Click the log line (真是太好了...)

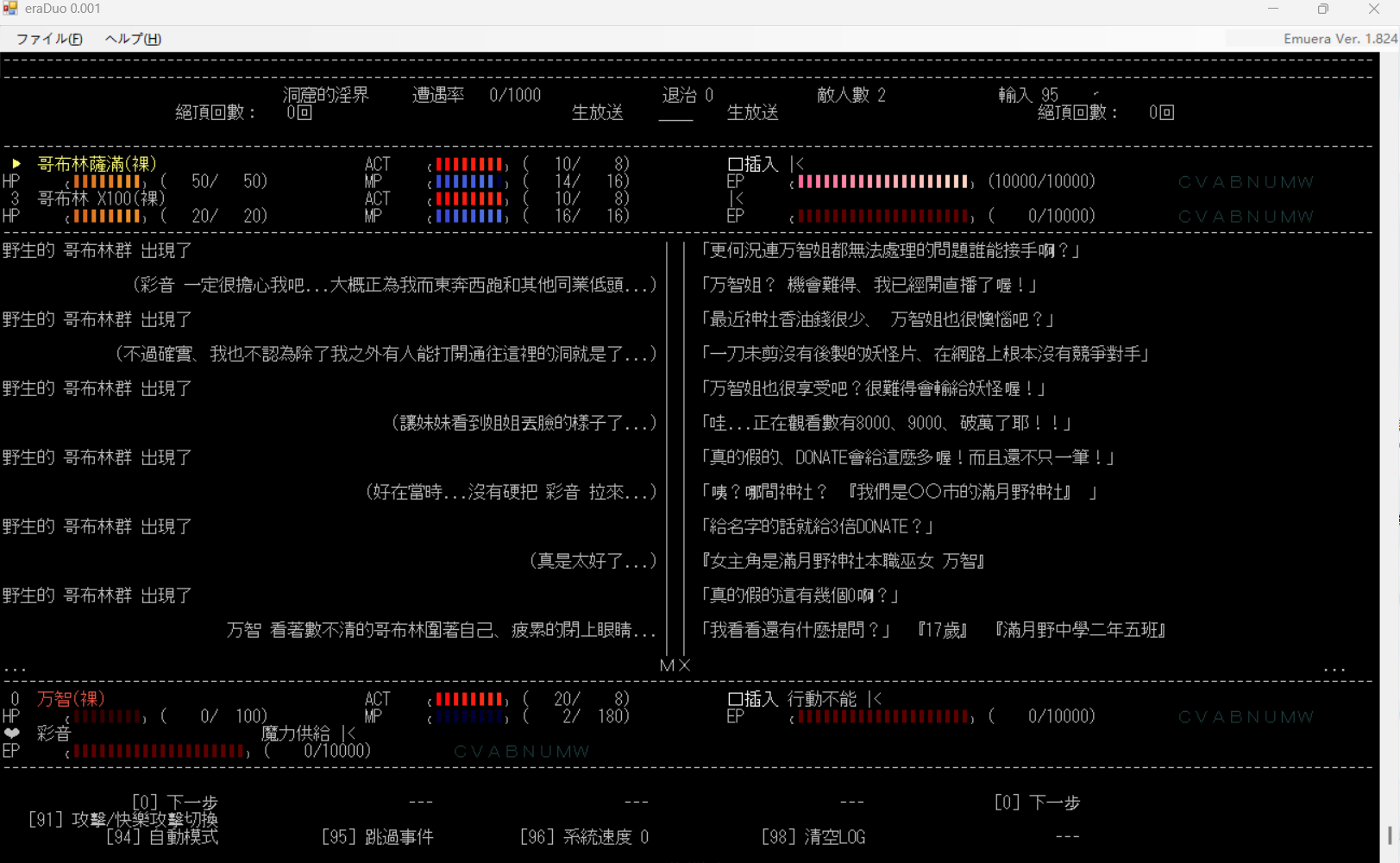(x=593, y=561)
